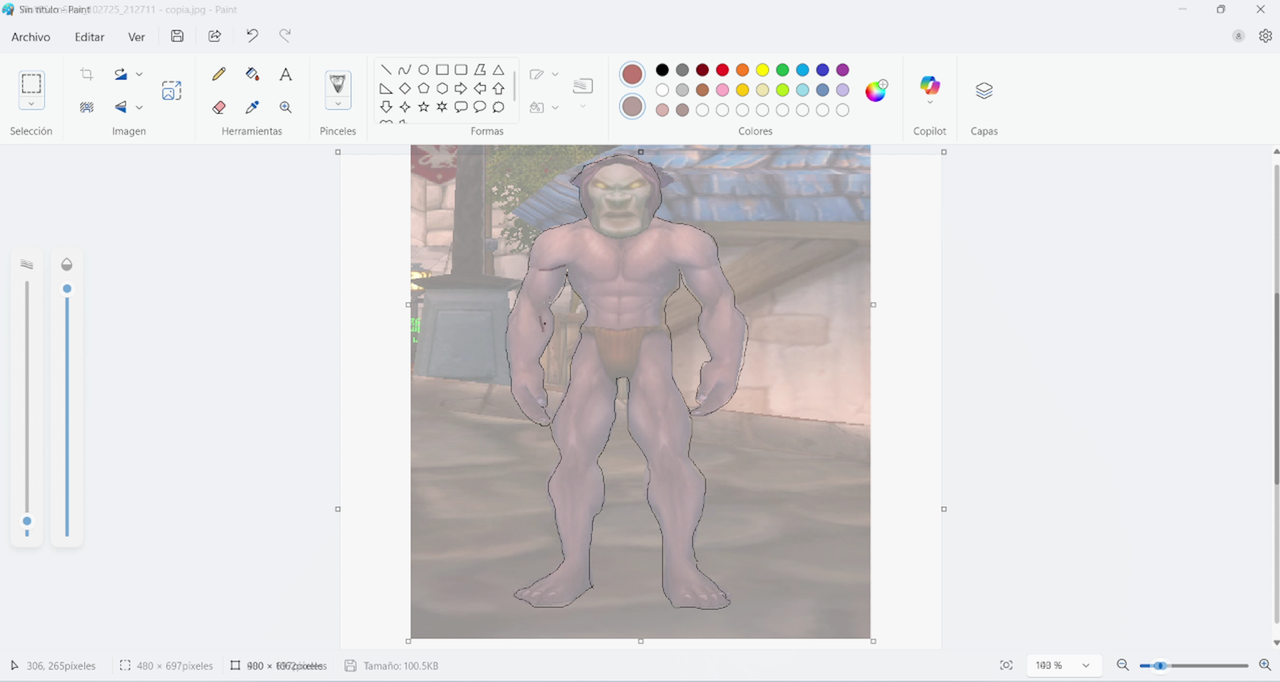Select Color 2 secondary swatch
The width and height of the screenshot is (1280, 682).
(632, 106)
